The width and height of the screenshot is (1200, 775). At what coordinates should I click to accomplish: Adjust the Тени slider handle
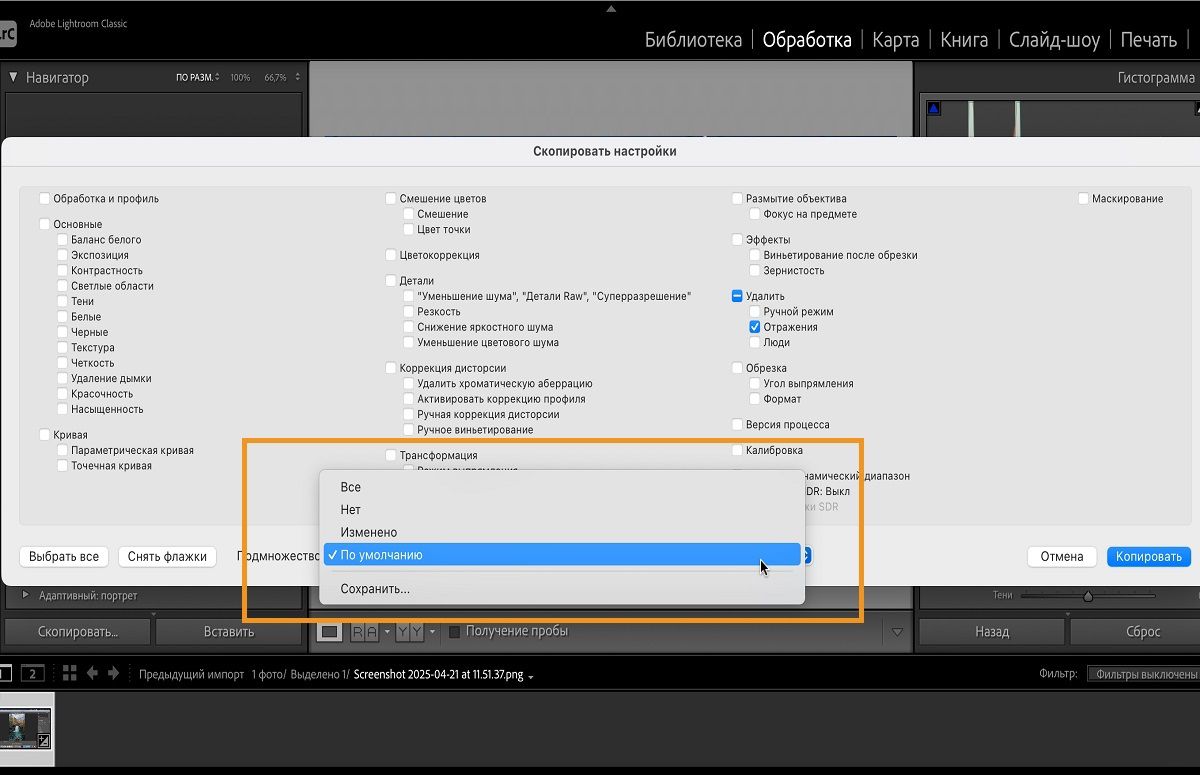[x=1088, y=595]
